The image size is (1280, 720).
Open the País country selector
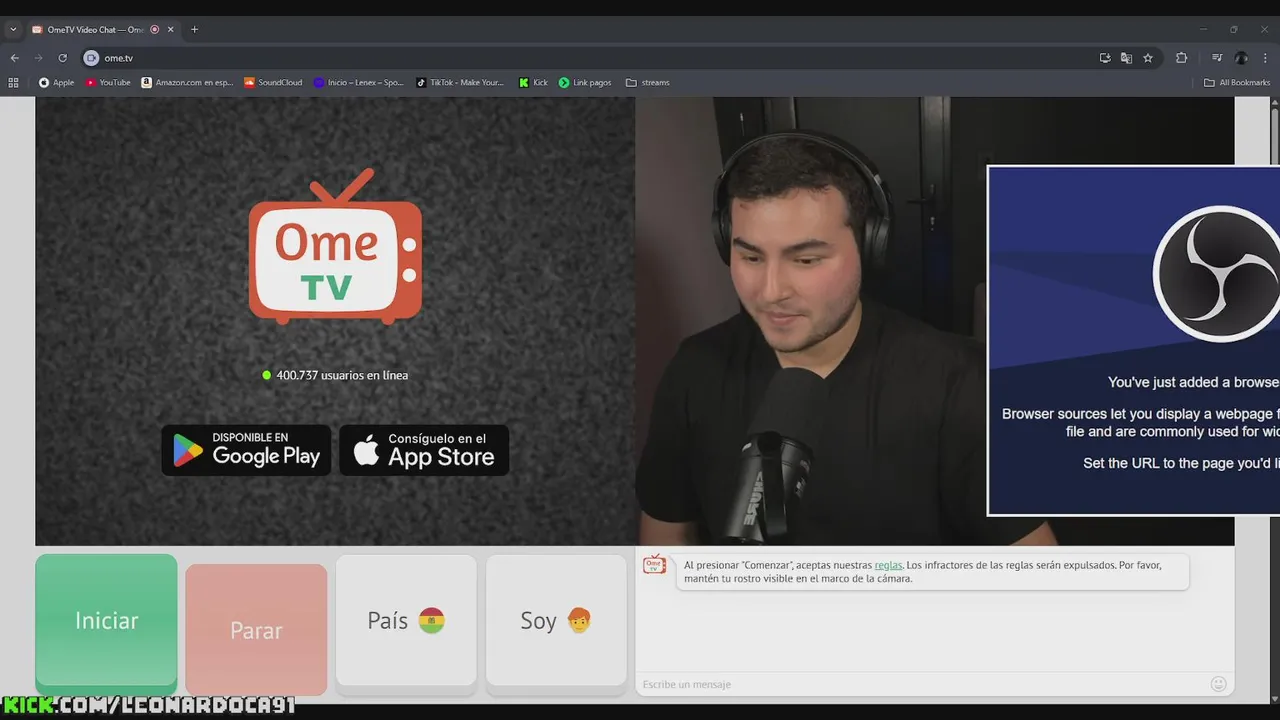pyautogui.click(x=406, y=621)
